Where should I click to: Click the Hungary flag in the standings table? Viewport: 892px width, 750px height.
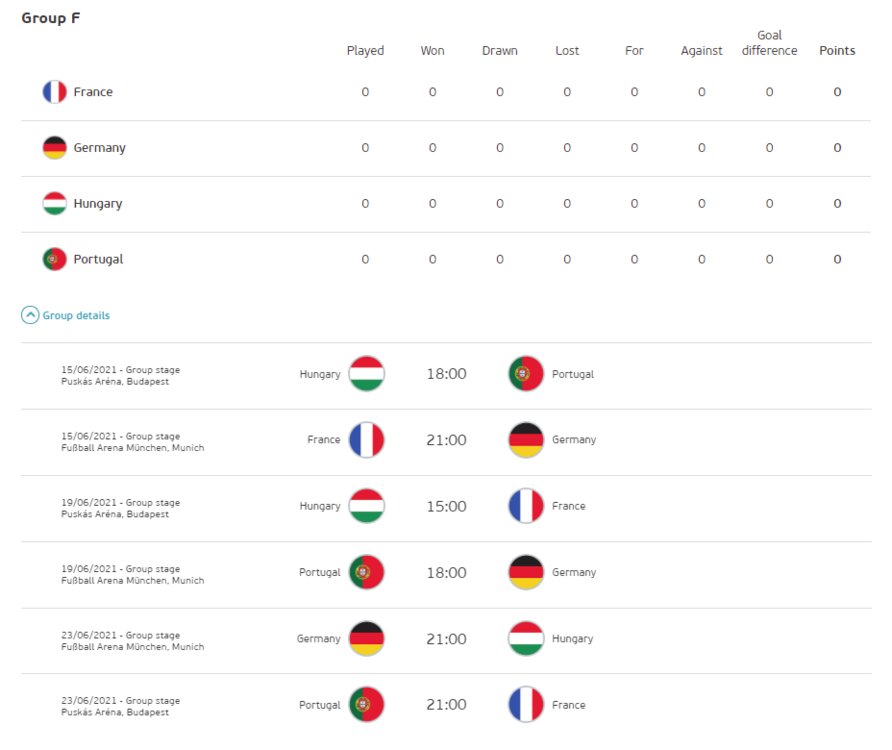(54, 204)
